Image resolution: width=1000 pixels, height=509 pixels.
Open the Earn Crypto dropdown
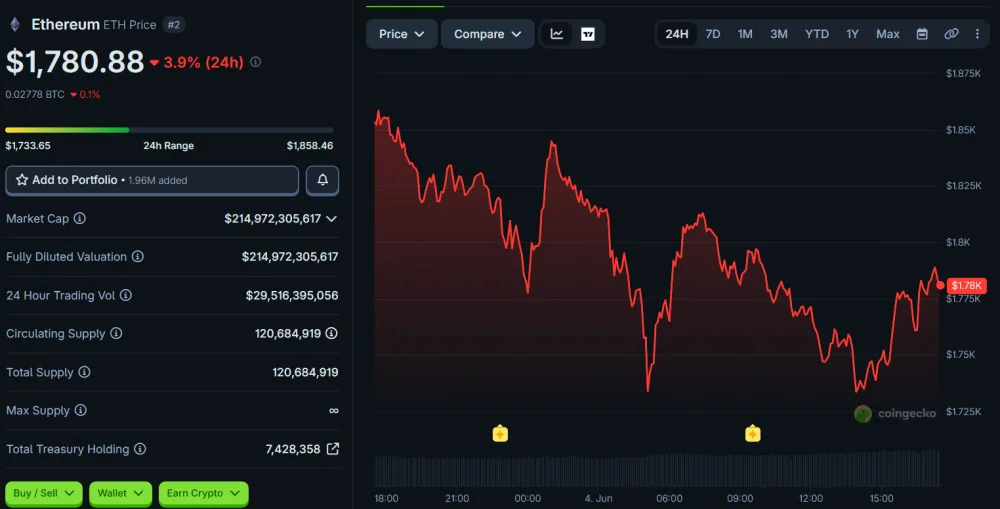pyautogui.click(x=203, y=493)
